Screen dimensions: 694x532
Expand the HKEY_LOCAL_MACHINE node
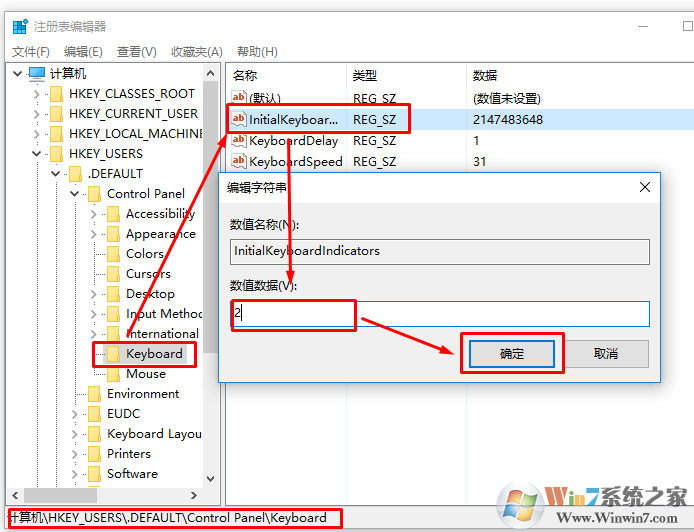point(36,134)
